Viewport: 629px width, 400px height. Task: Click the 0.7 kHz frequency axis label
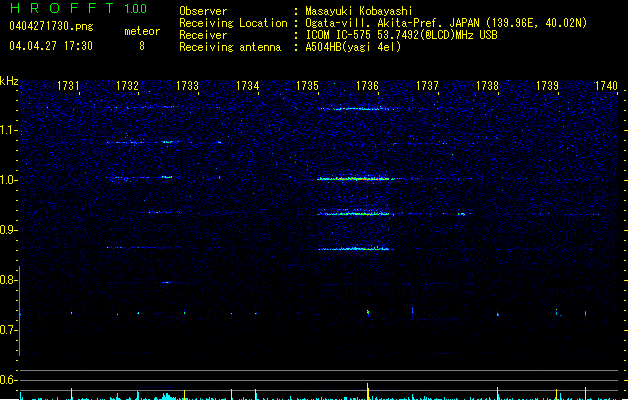coord(8,330)
